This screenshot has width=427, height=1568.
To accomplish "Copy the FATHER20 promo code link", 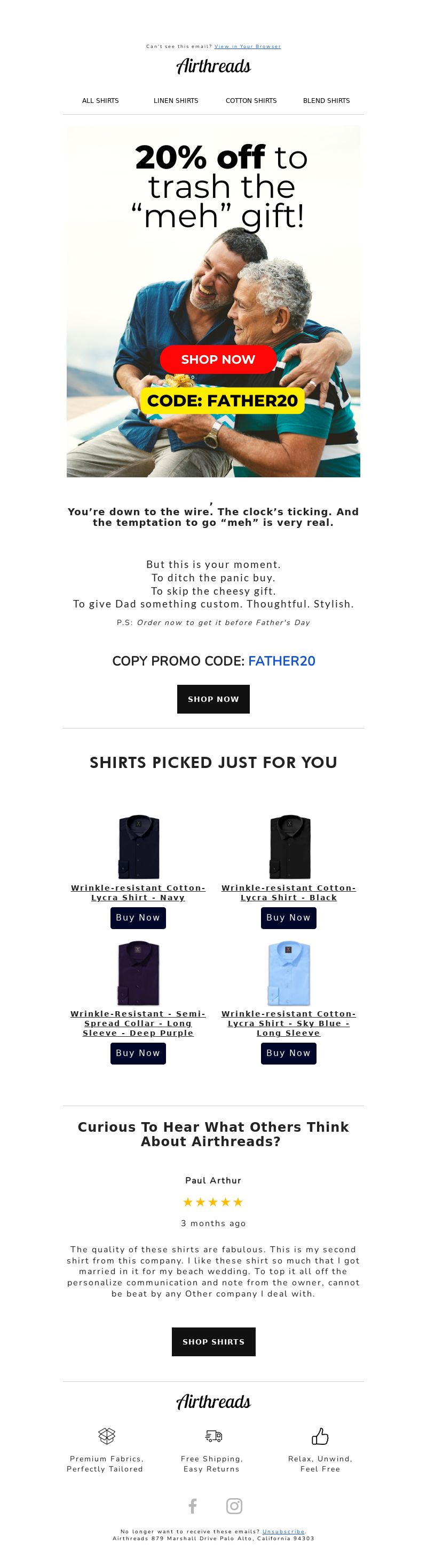I will 281,661.
